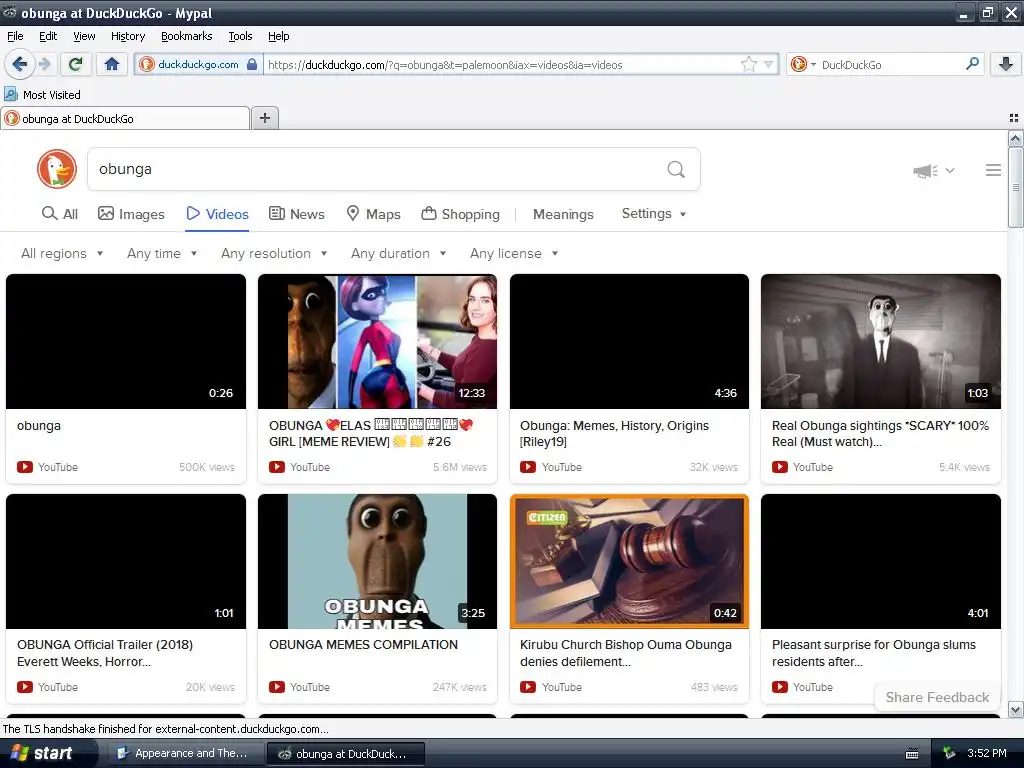Open the URL history dropdown arrow

click(x=769, y=64)
